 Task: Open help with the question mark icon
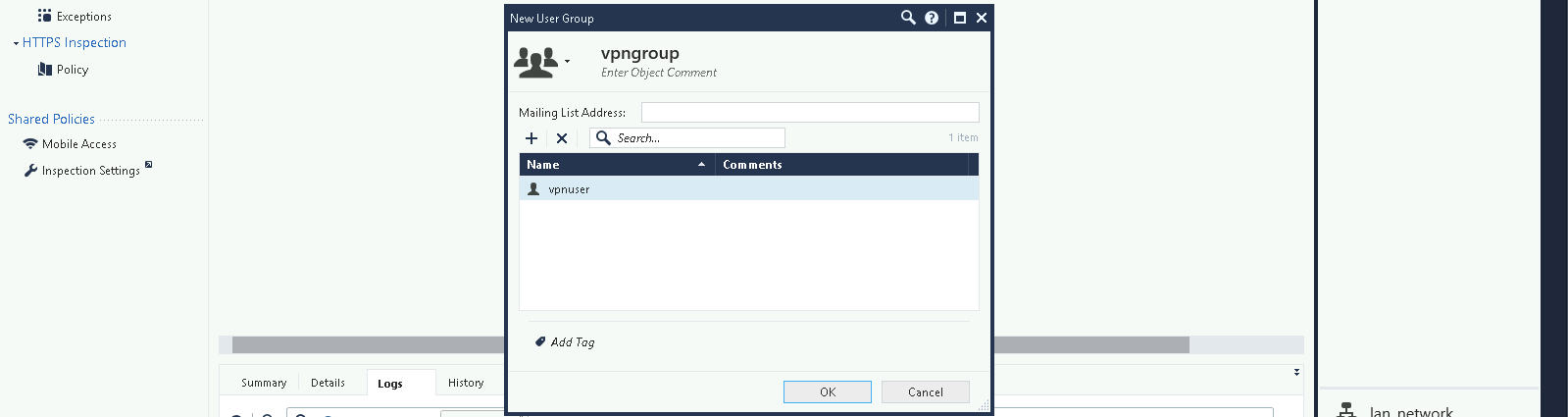[x=932, y=18]
